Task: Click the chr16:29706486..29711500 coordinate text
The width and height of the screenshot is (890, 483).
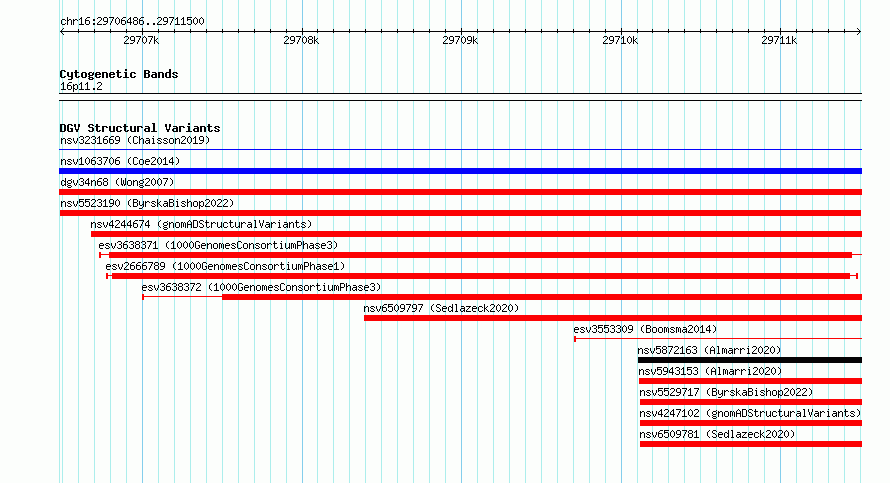Action: tap(132, 21)
